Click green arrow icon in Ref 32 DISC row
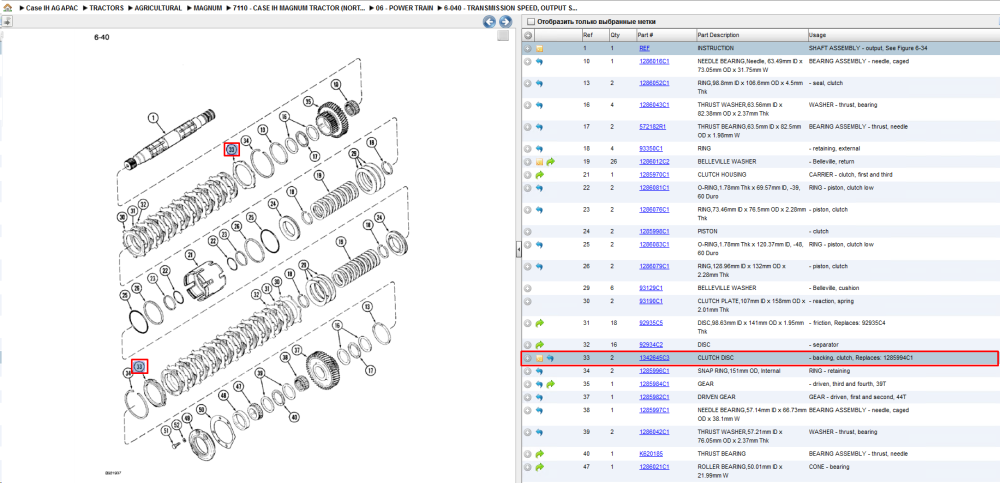 539,345
